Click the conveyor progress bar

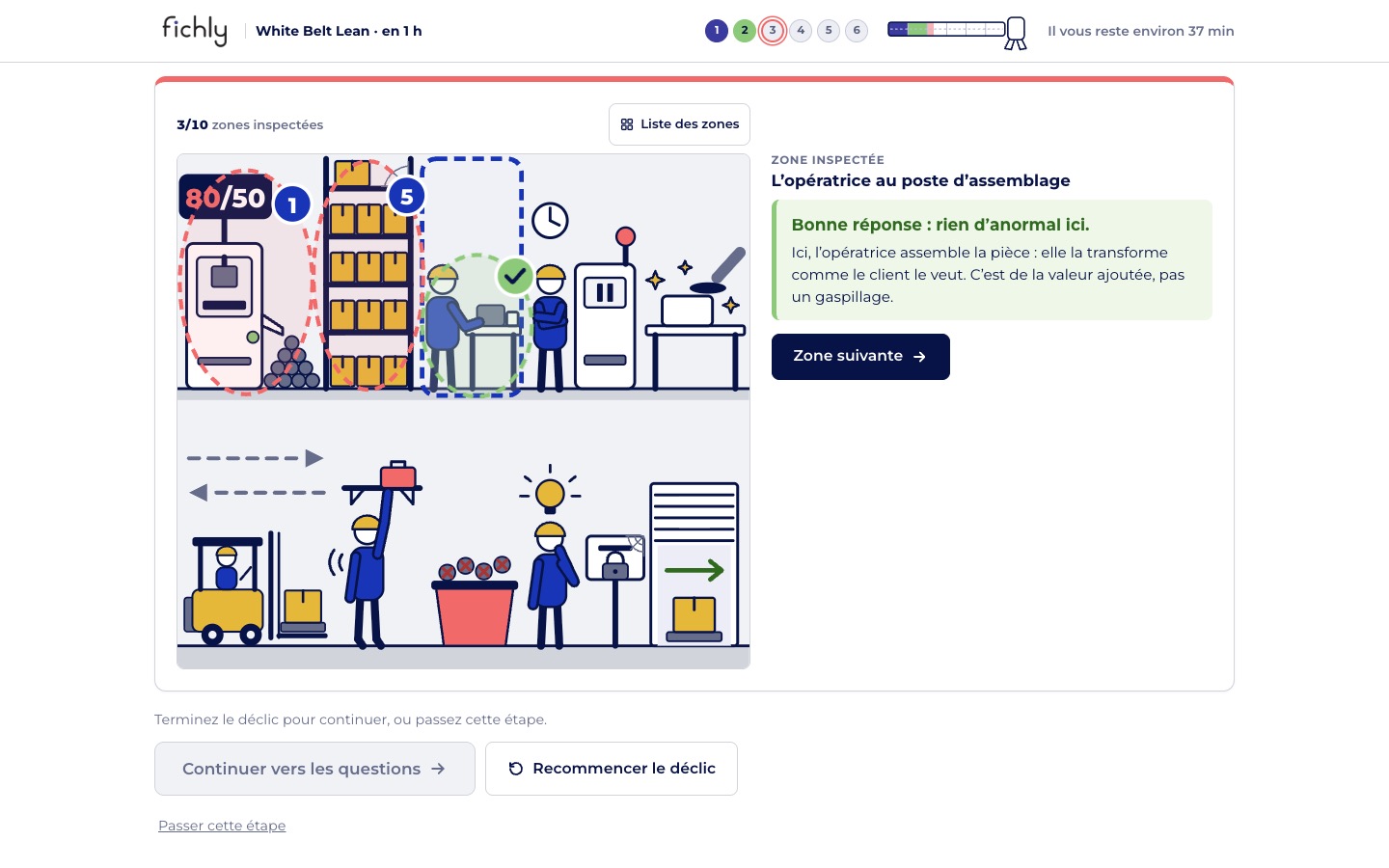coord(957,32)
